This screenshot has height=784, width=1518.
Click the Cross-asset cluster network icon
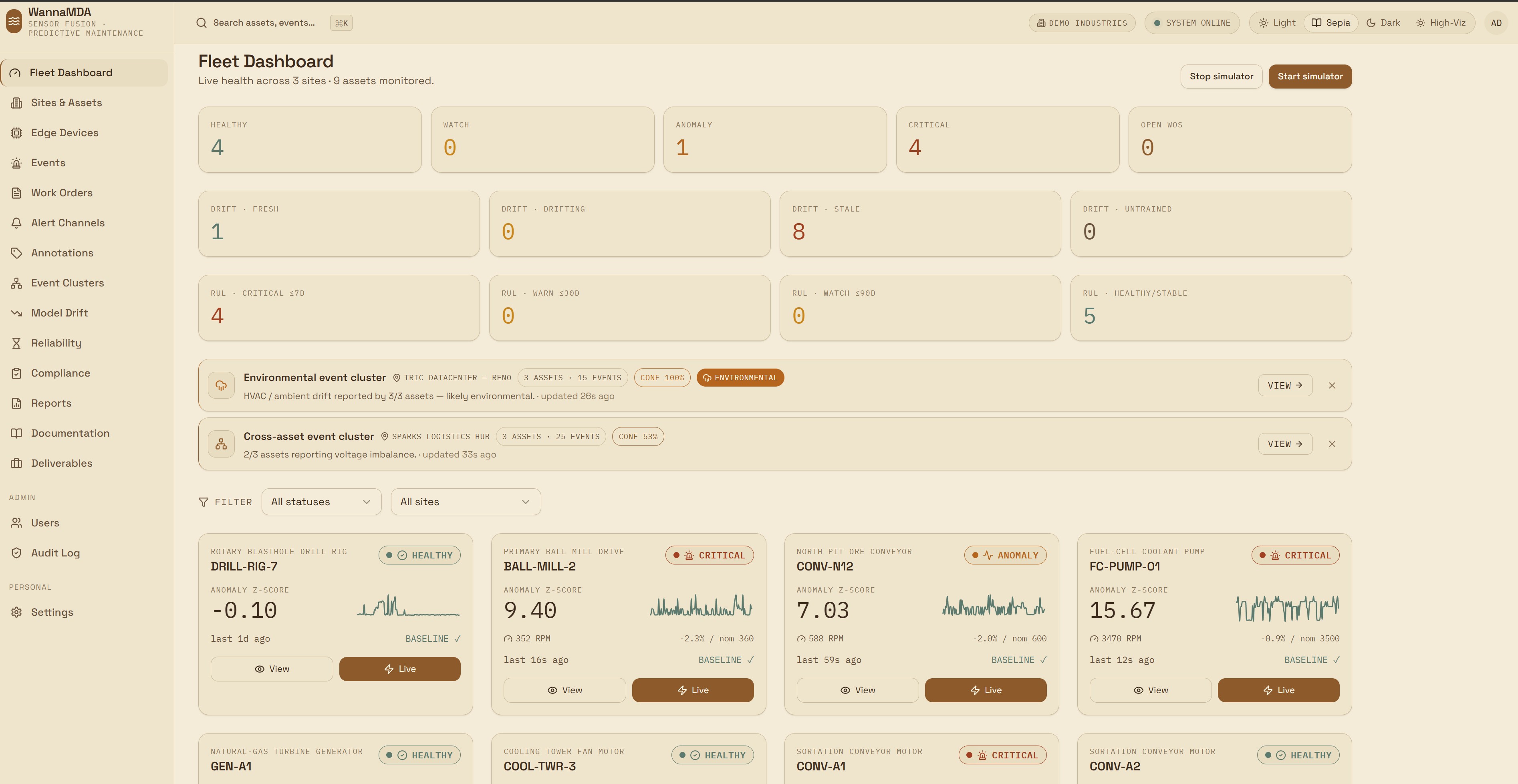point(221,444)
